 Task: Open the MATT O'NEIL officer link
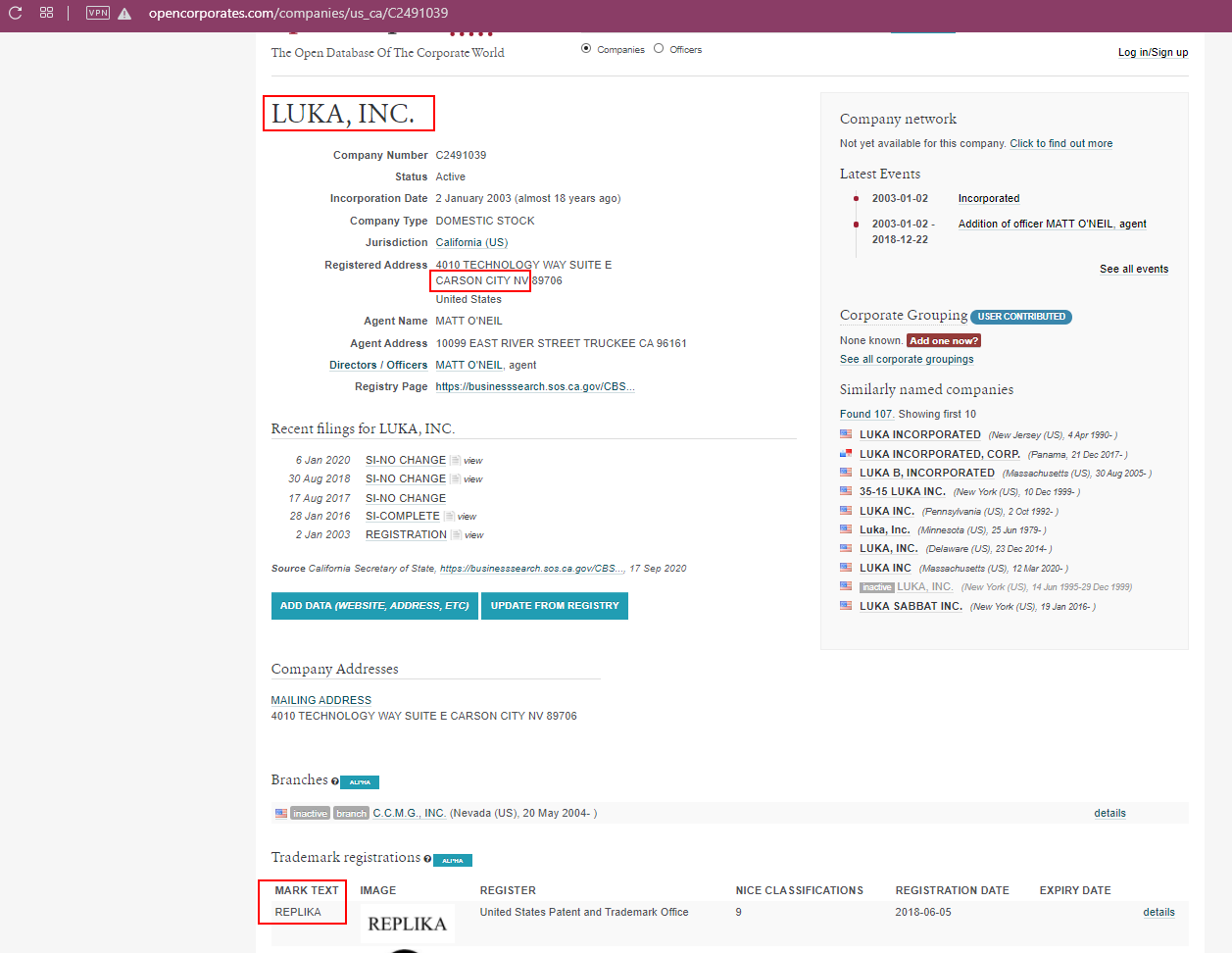tap(468, 366)
